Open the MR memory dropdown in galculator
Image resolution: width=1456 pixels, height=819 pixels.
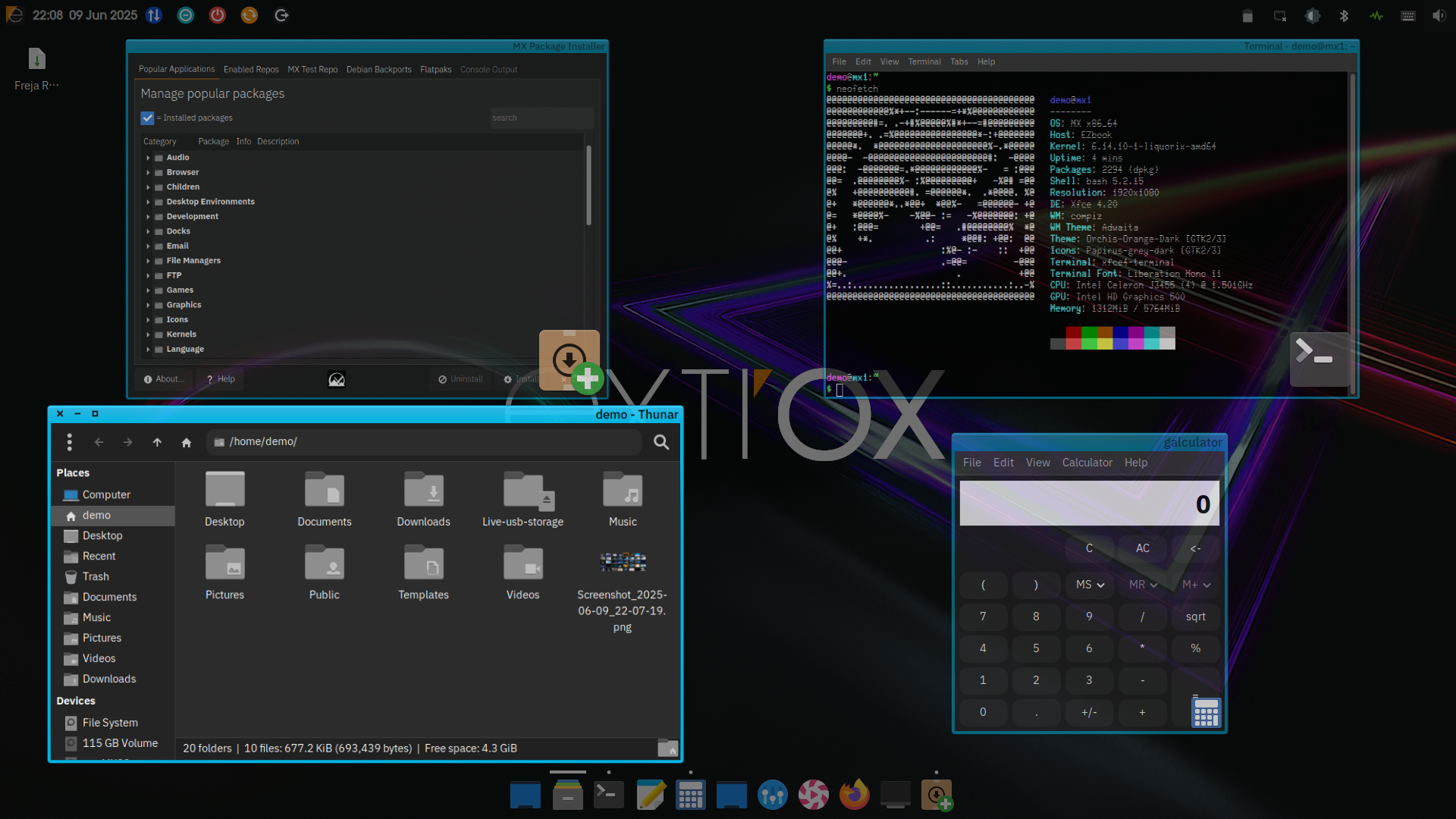pyautogui.click(x=1142, y=585)
